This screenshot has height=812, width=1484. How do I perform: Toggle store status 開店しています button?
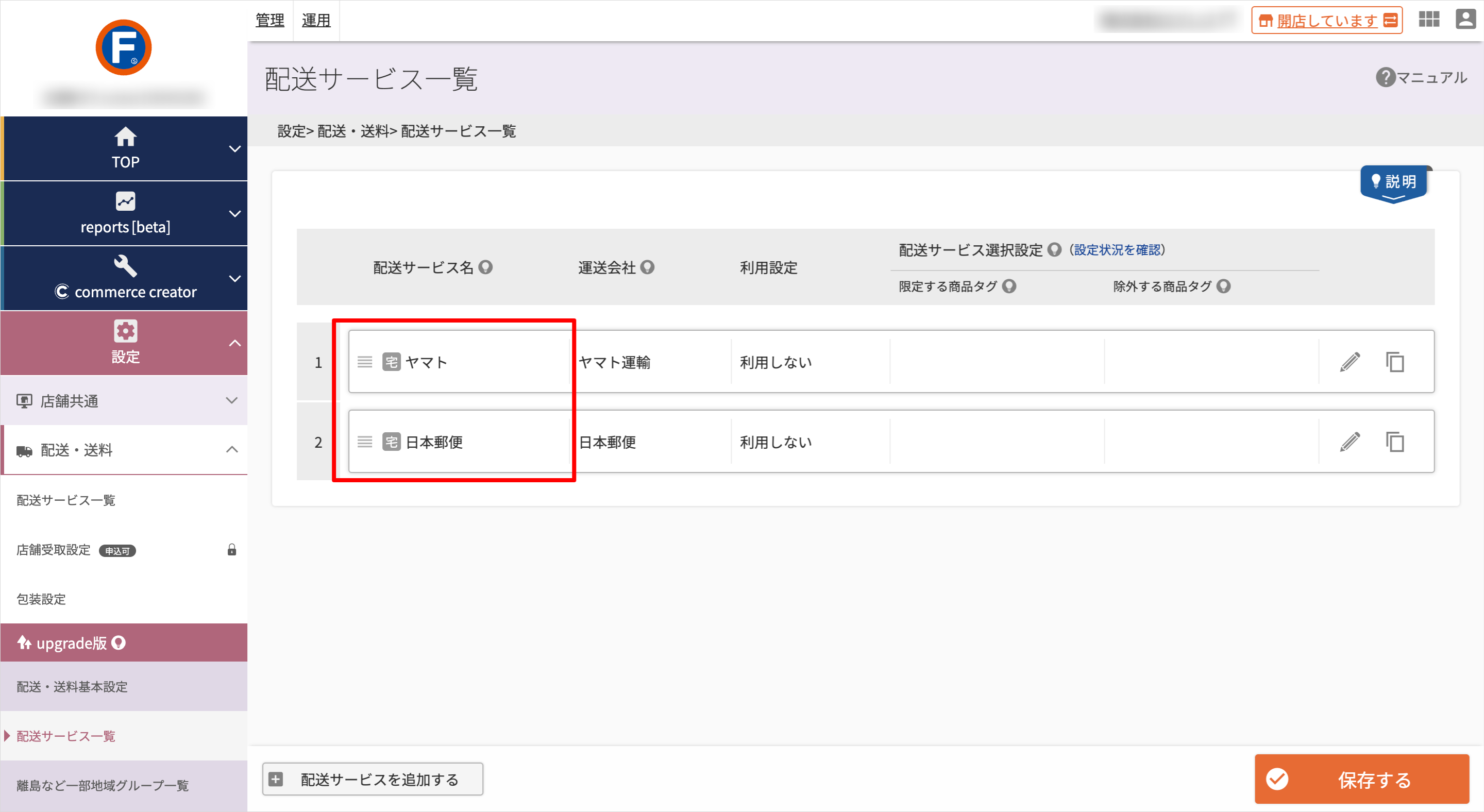coord(1327,21)
